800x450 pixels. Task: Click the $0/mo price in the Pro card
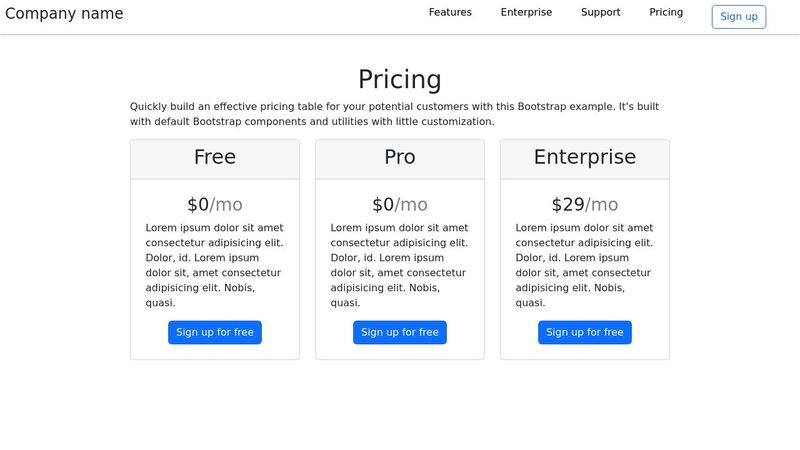coord(400,205)
